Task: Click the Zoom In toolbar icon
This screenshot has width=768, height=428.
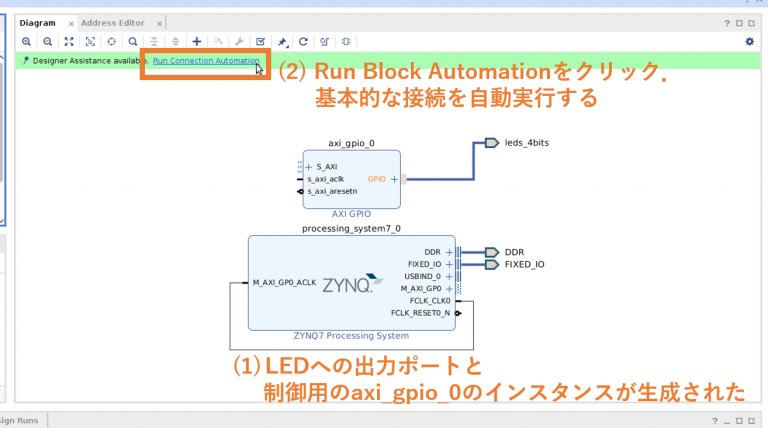Action: click(26, 41)
